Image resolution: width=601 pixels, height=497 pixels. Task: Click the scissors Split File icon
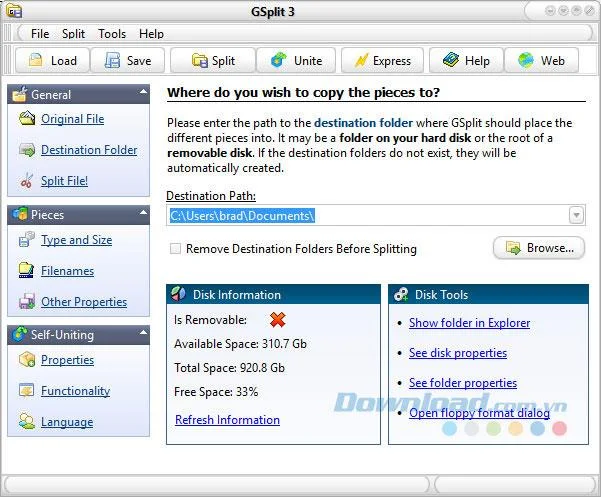27,180
